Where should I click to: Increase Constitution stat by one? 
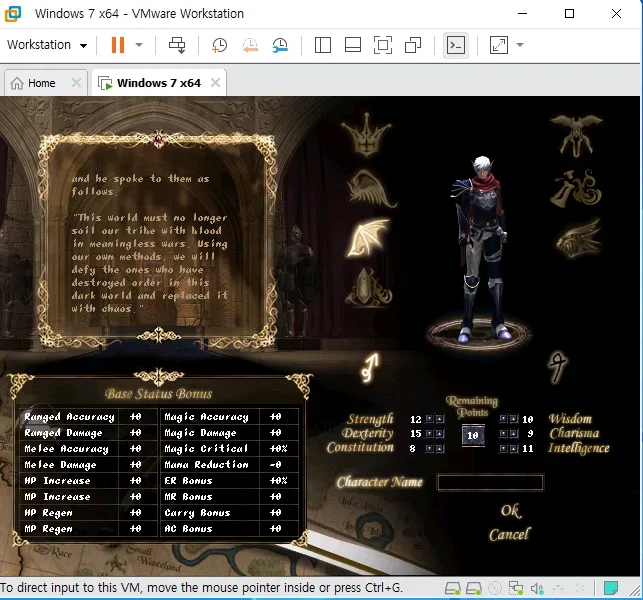coord(440,448)
